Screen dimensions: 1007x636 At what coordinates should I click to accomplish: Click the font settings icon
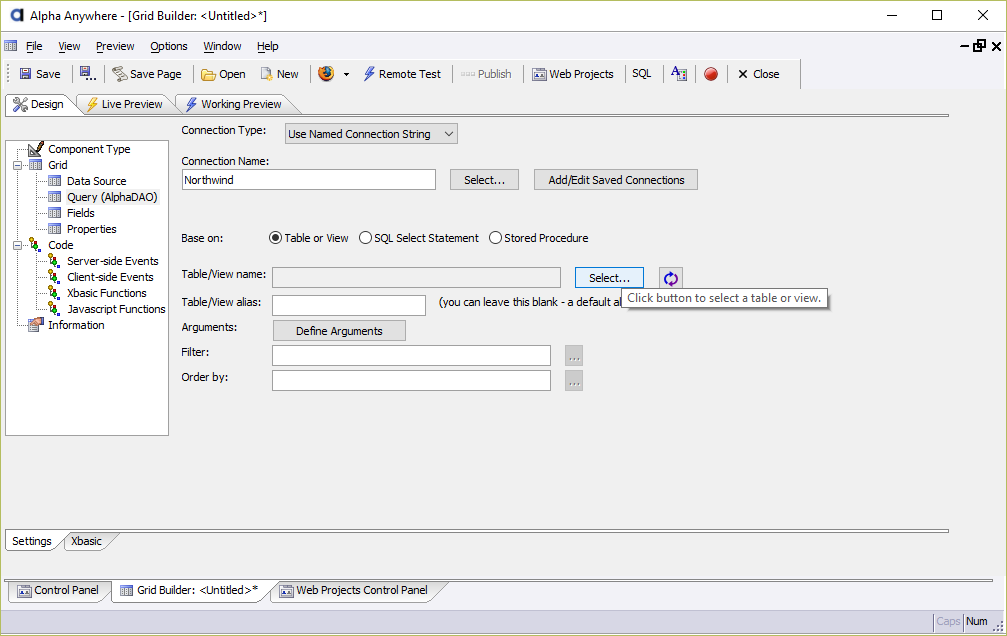pyautogui.click(x=679, y=74)
